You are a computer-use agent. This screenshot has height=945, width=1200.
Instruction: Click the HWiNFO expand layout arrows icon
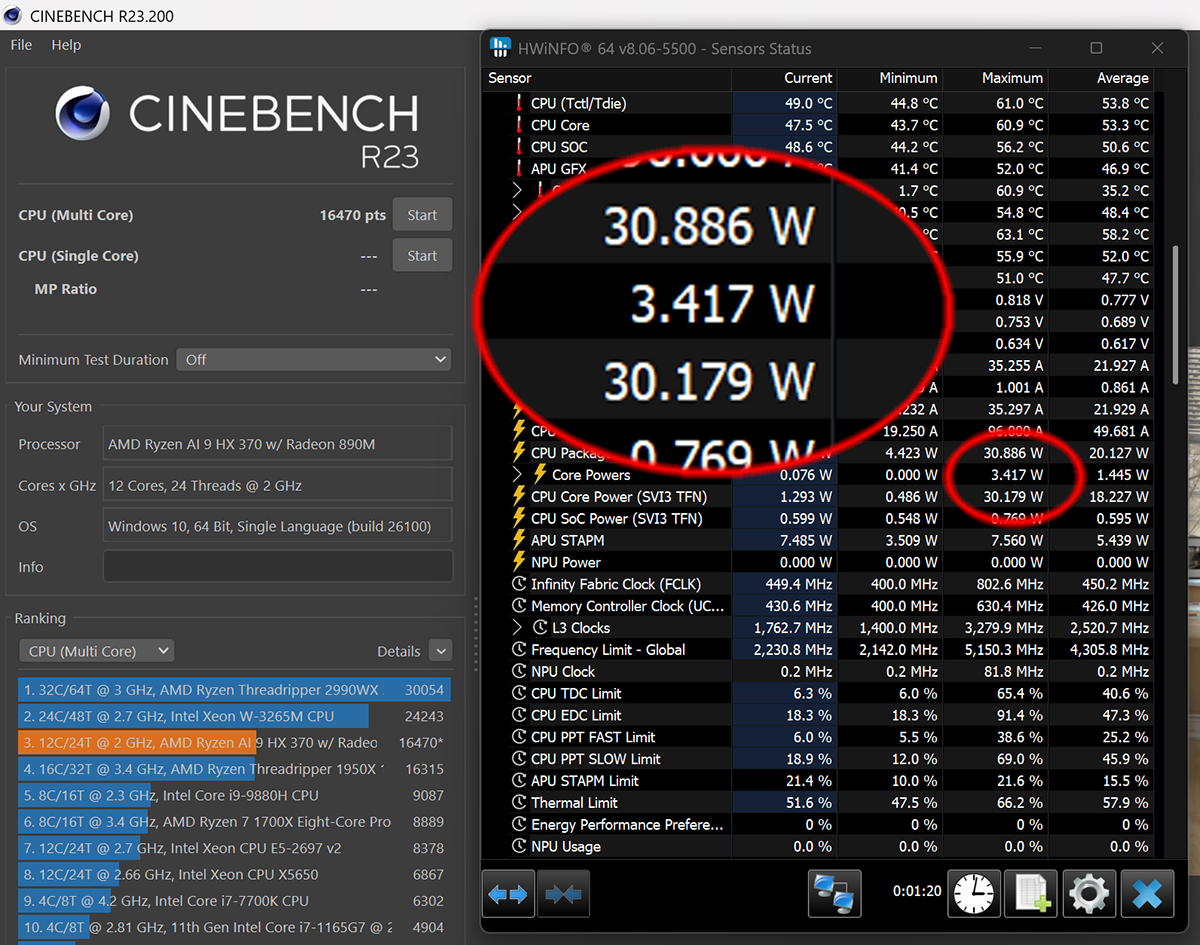pyautogui.click(x=510, y=895)
